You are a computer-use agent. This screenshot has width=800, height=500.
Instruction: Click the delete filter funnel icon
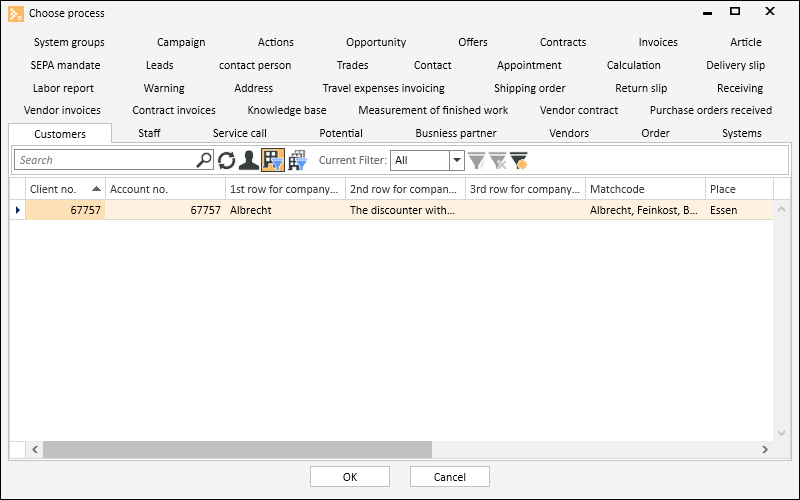497,160
